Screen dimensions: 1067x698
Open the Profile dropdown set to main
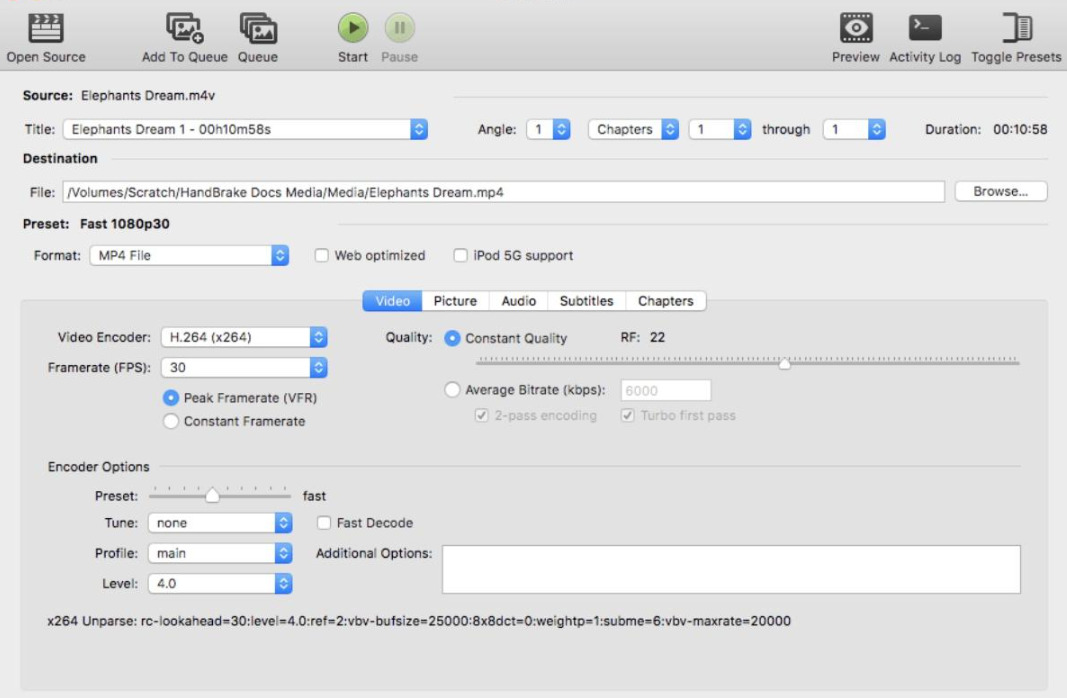220,553
